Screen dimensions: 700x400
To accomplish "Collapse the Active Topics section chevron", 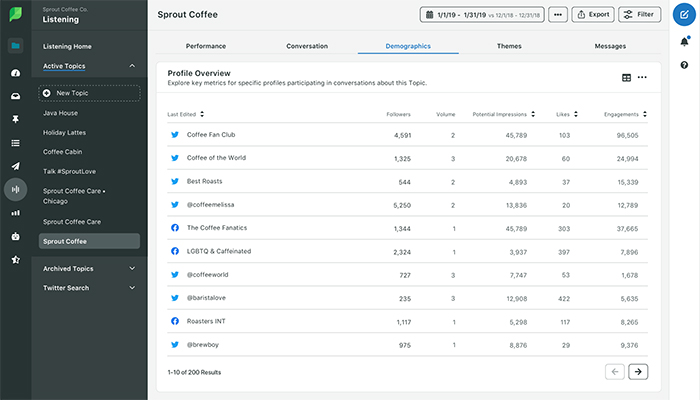I will point(132,66).
